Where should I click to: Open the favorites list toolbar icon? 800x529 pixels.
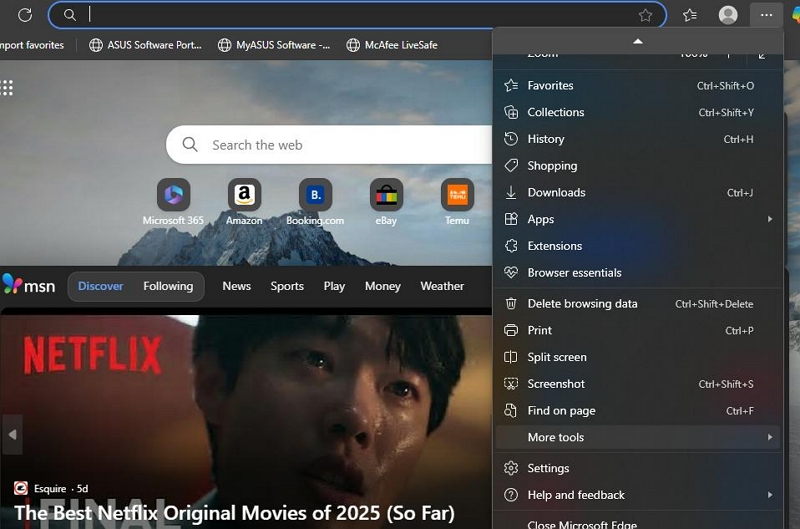tap(690, 15)
